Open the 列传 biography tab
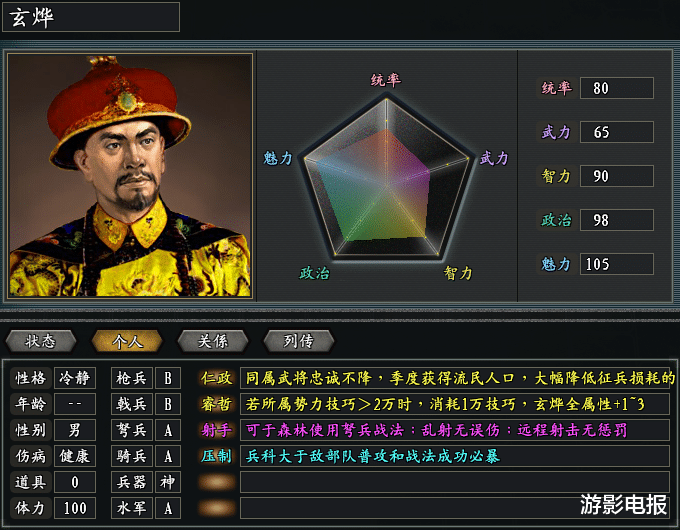 pos(299,341)
